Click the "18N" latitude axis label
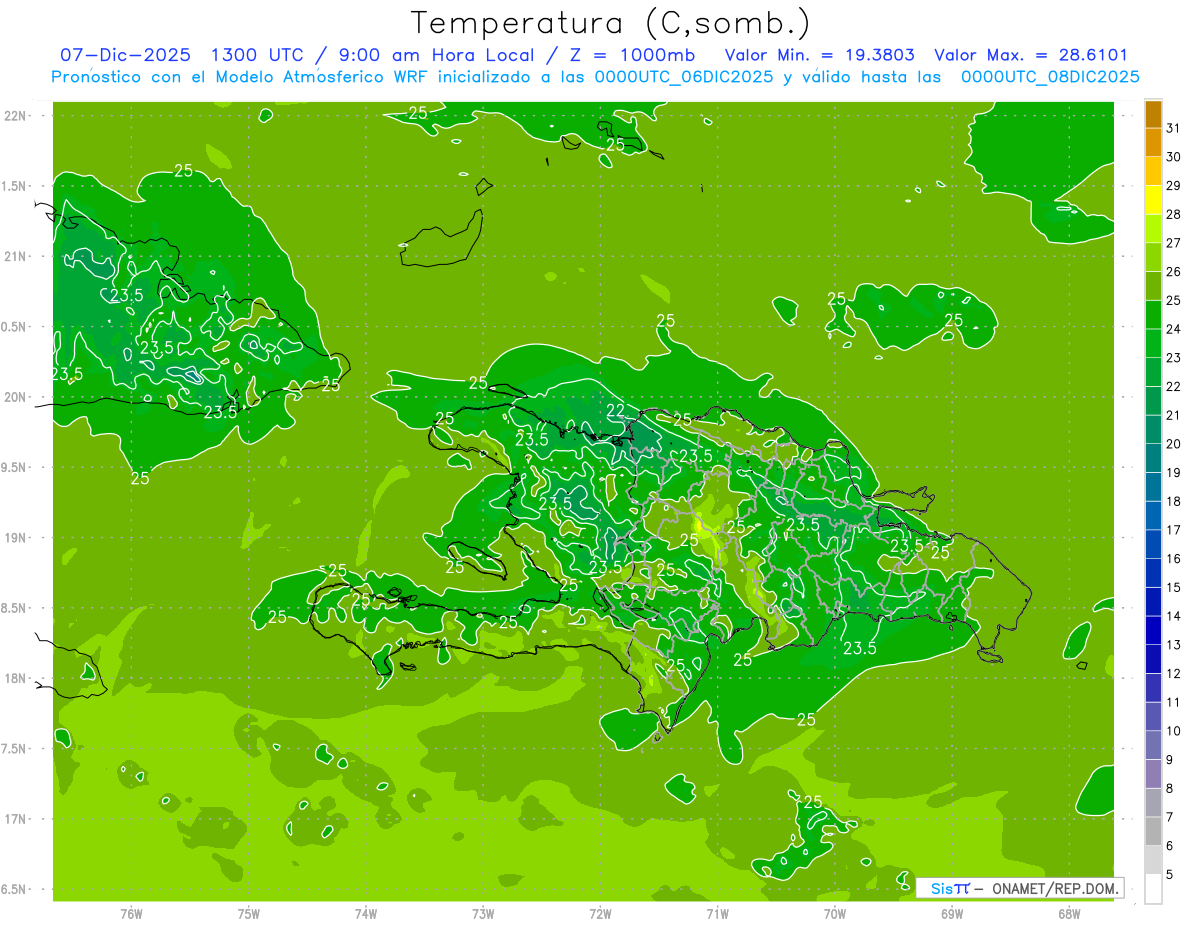The width and height of the screenshot is (1200, 927). tap(15, 678)
